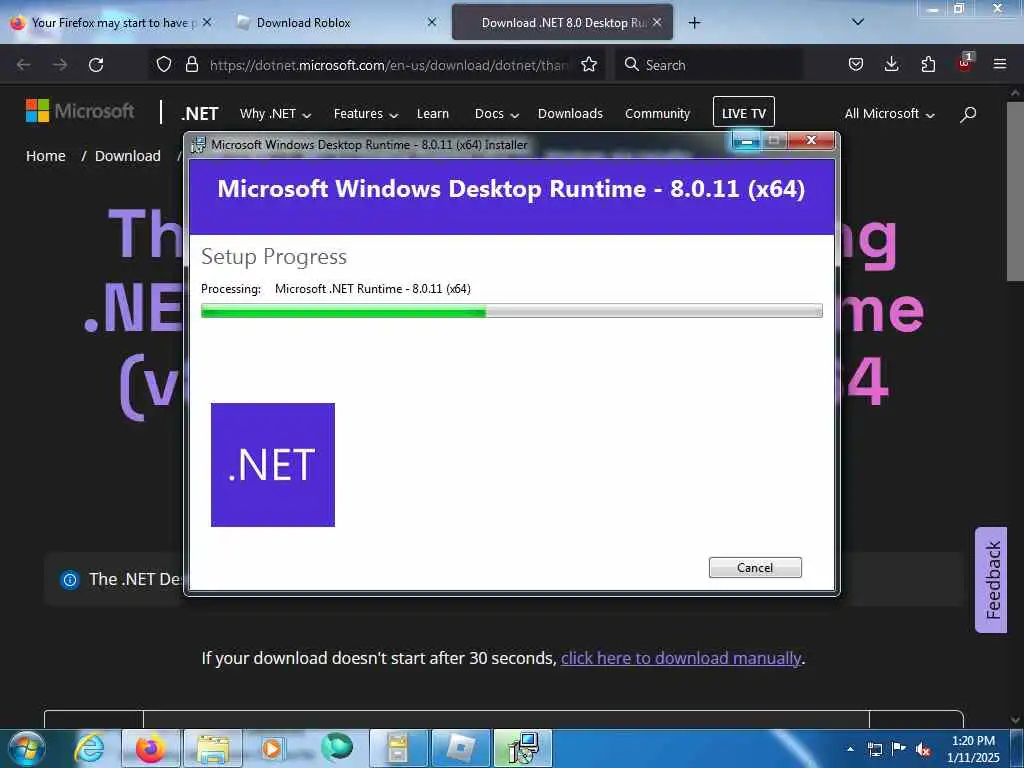Screen dimensions: 1024x768
Task: Click the network tray icon
Action: [x=874, y=749]
